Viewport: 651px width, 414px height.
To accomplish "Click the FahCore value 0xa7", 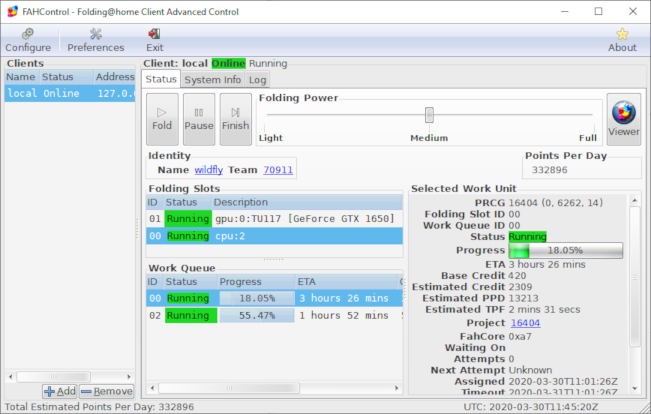I will (520, 336).
